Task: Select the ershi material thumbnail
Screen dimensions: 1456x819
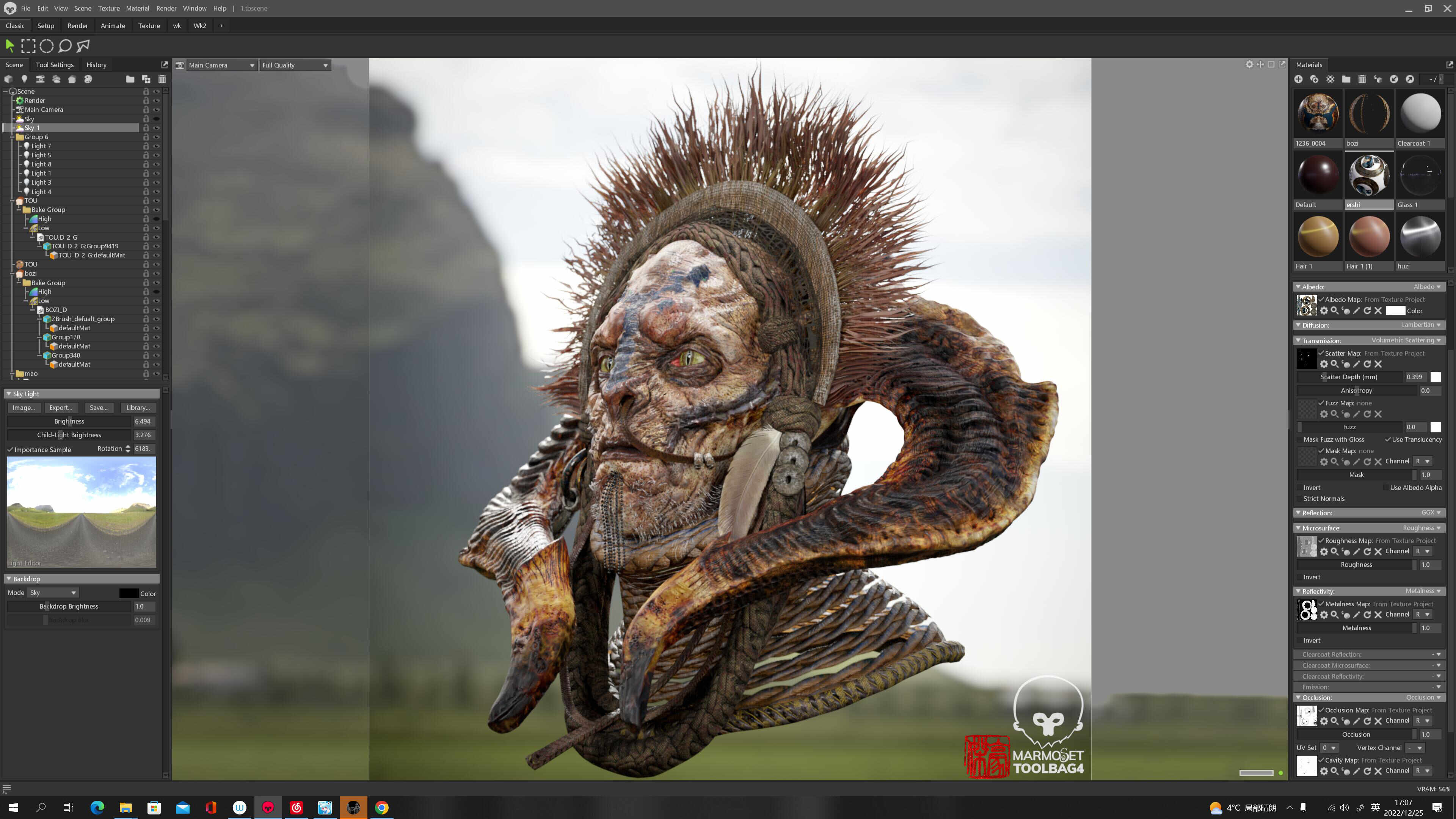Action: 1369,176
